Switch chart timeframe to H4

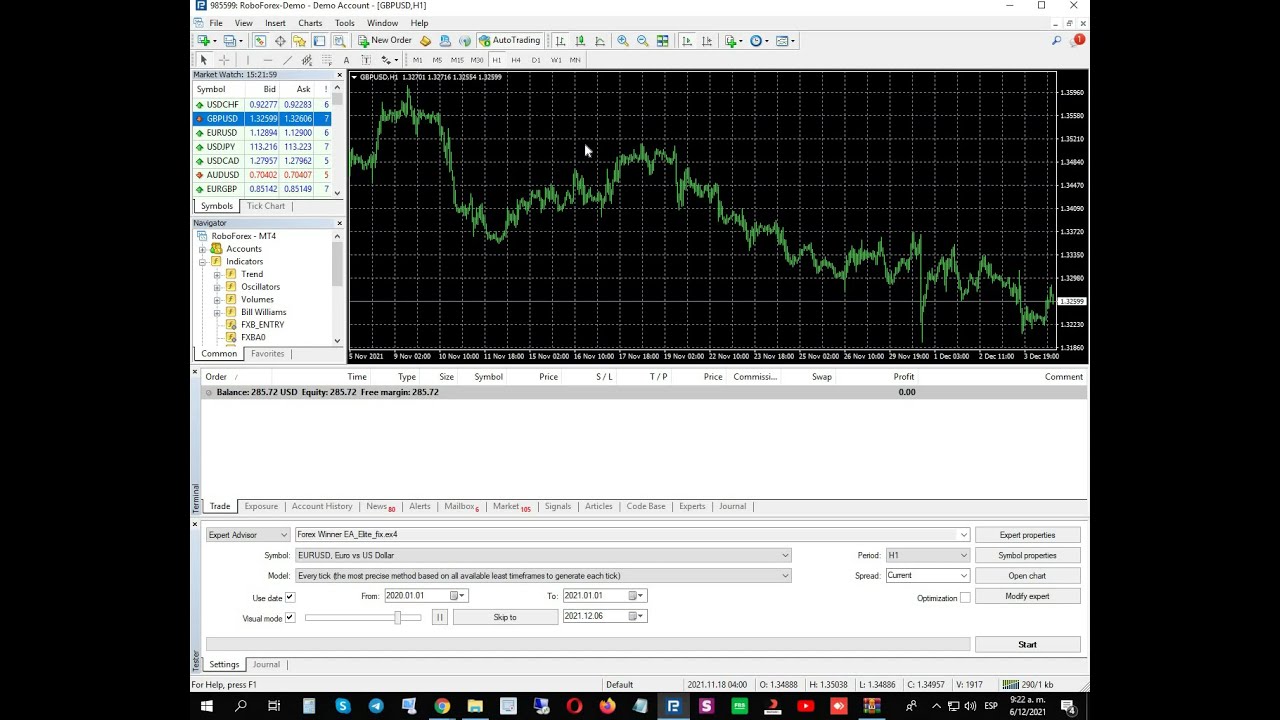tap(516, 60)
